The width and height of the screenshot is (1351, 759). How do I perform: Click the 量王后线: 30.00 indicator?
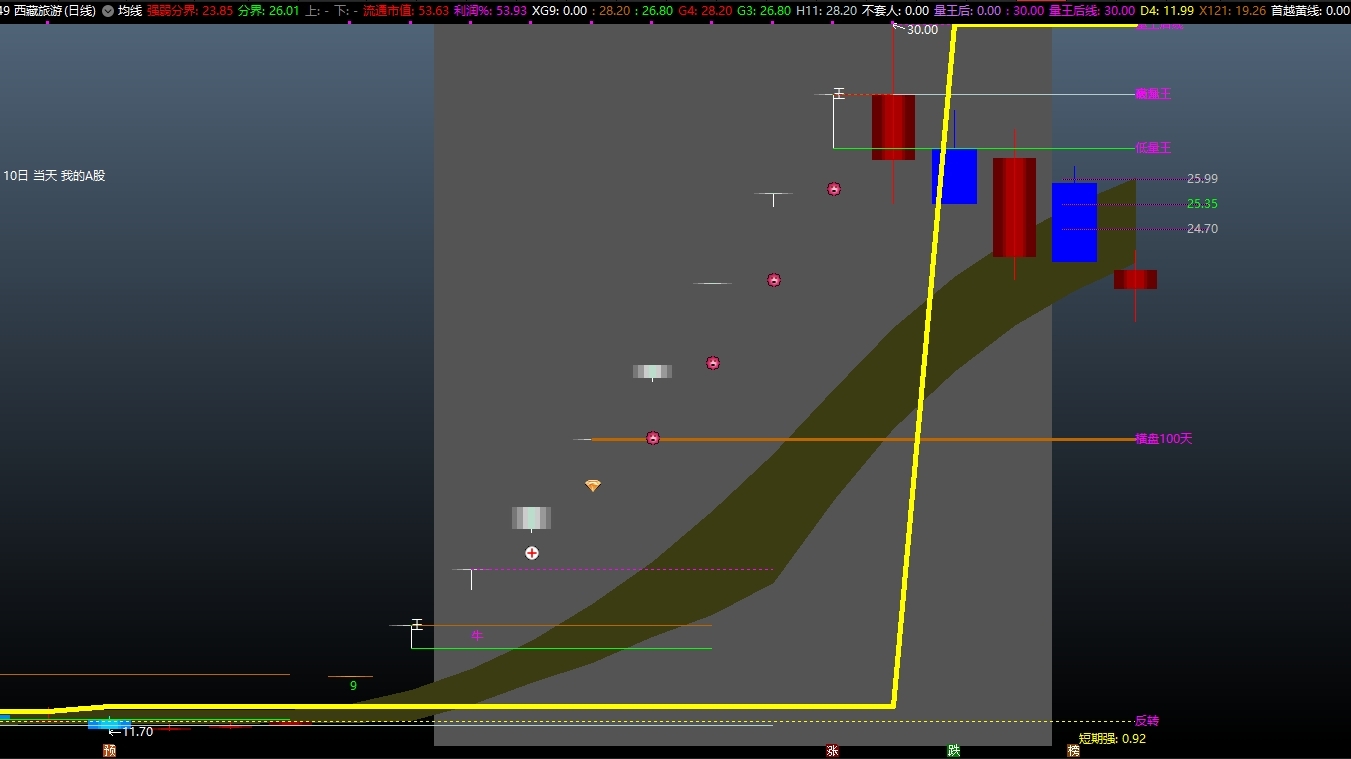[1092, 11]
